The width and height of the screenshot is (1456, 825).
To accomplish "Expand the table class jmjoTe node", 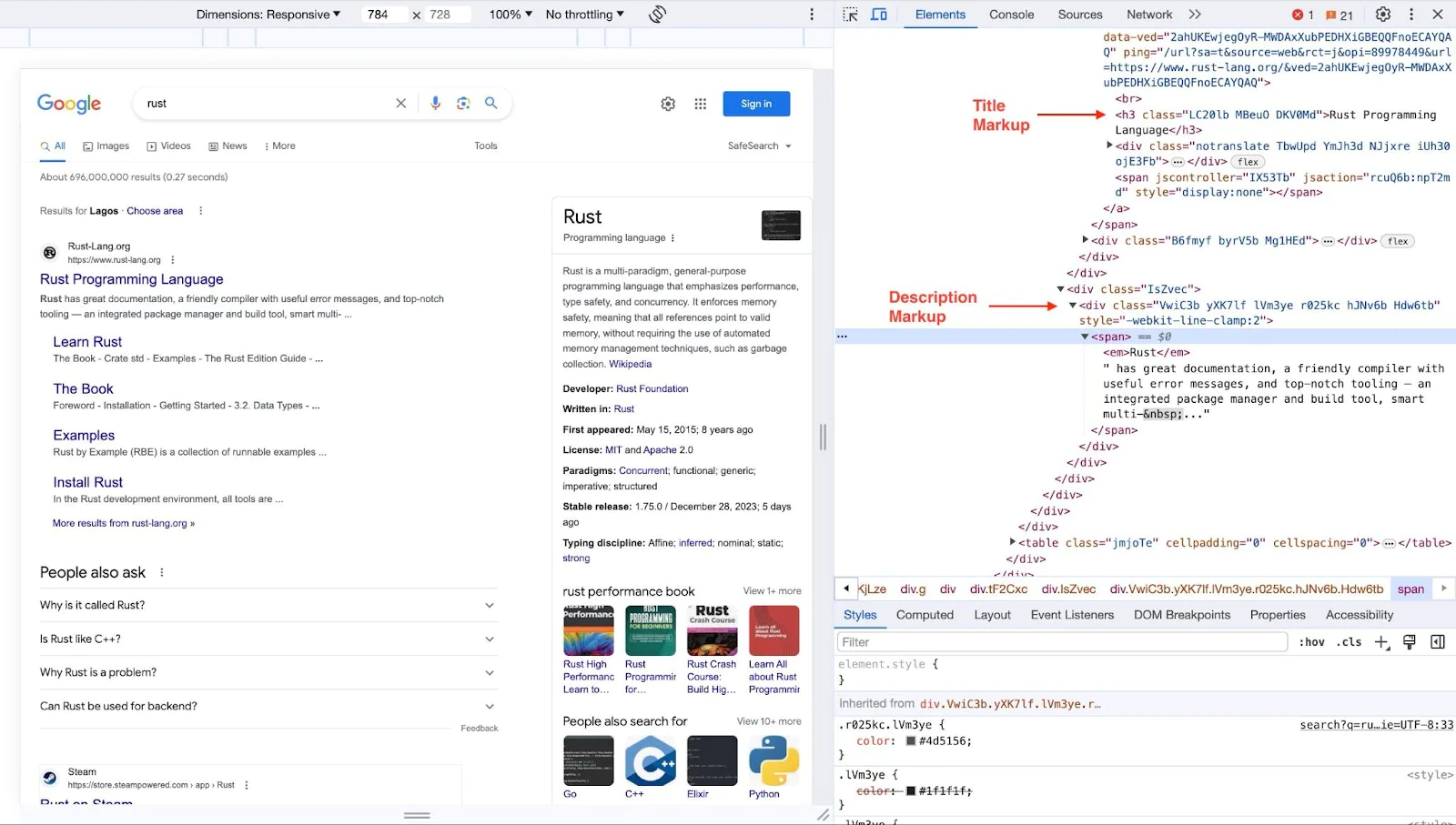I will point(1012,542).
